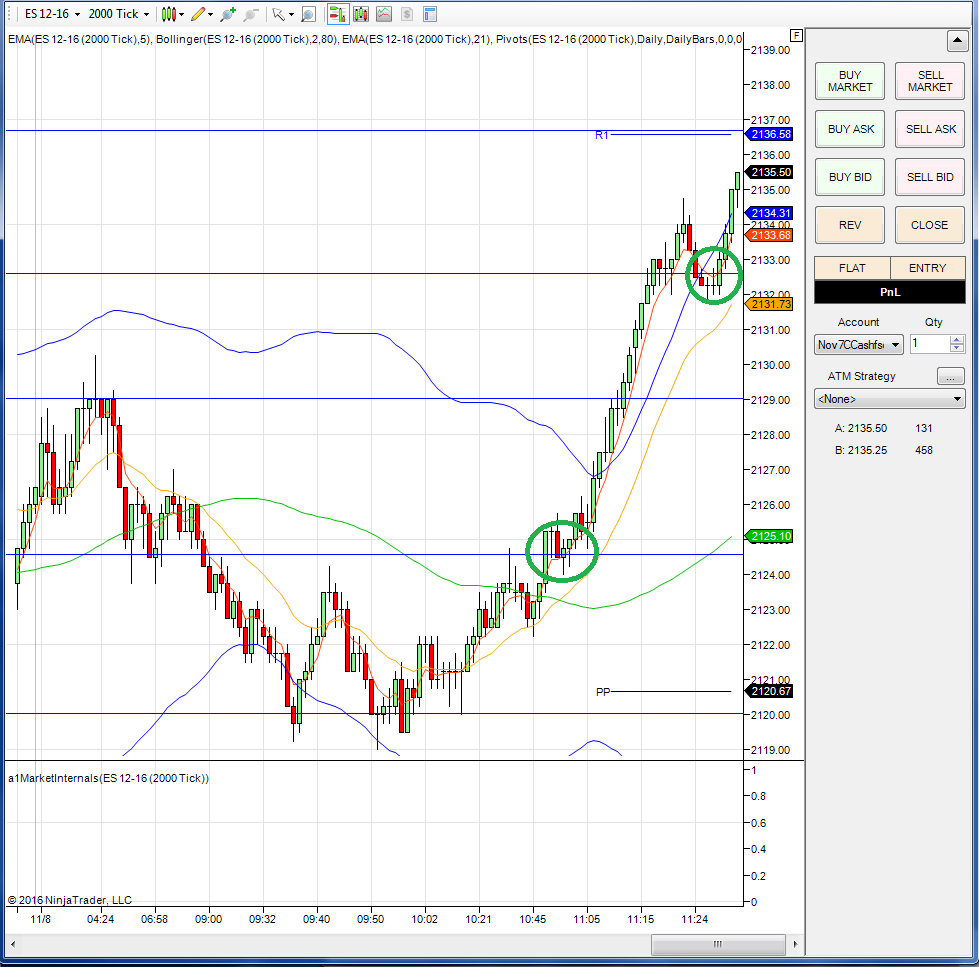Expand the cursor type dropdown arrow
This screenshot has height=967, width=979.
pos(291,14)
